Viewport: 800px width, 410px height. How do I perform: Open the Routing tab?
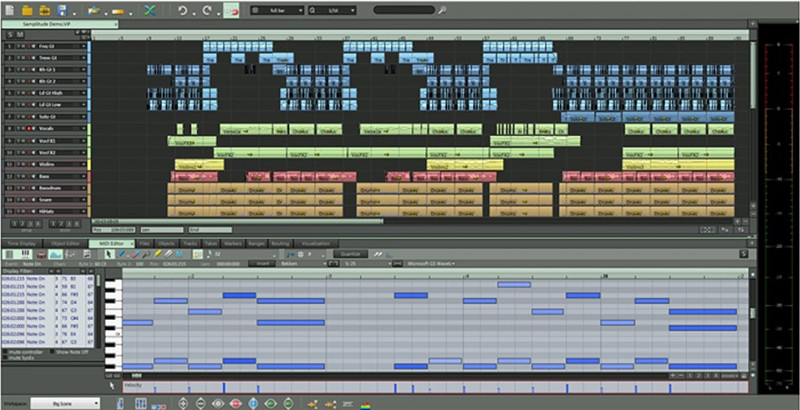coord(280,244)
